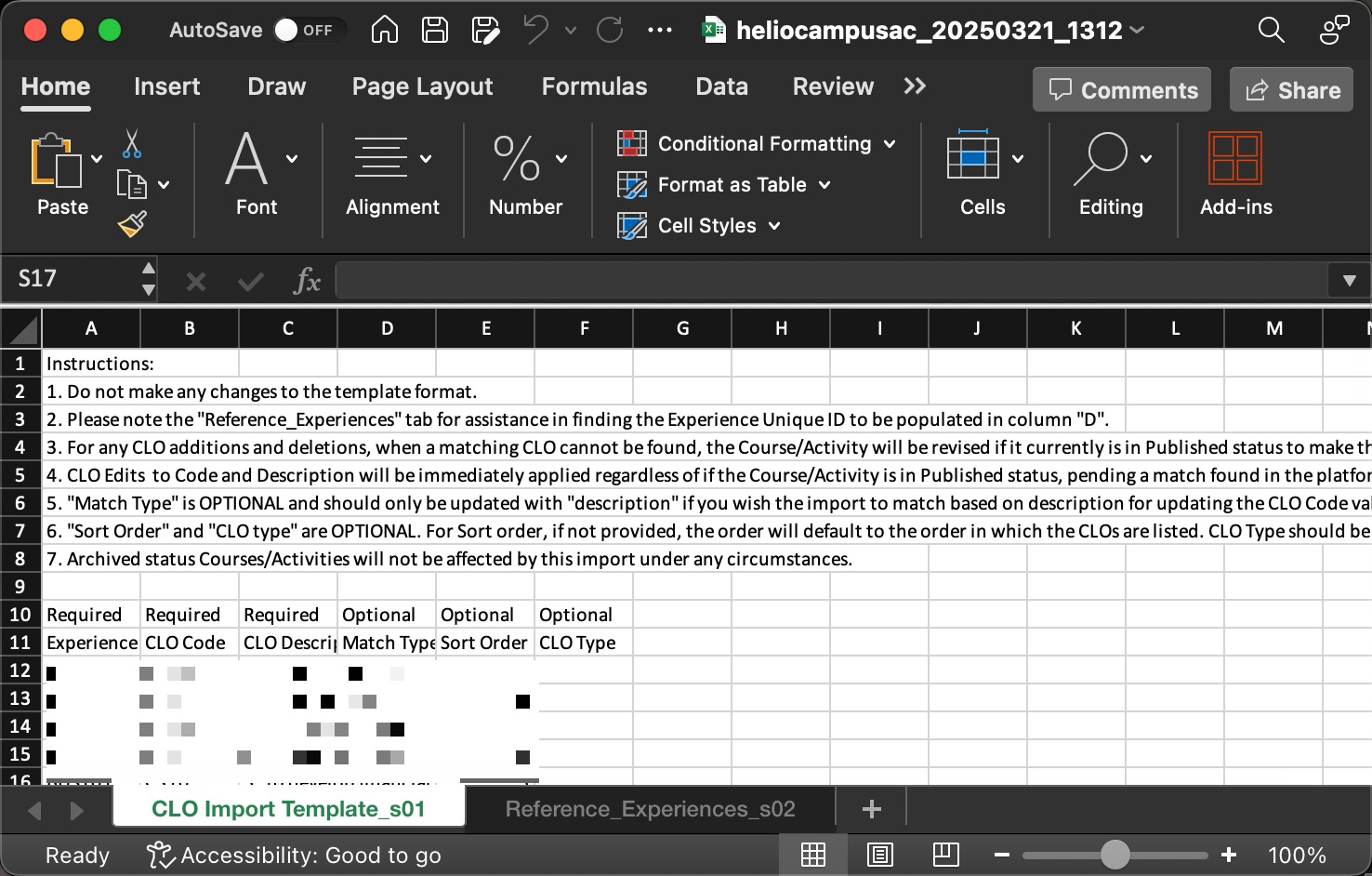Expand the formula bar with the arrow
This screenshot has height=876, width=1372.
pos(1349,280)
